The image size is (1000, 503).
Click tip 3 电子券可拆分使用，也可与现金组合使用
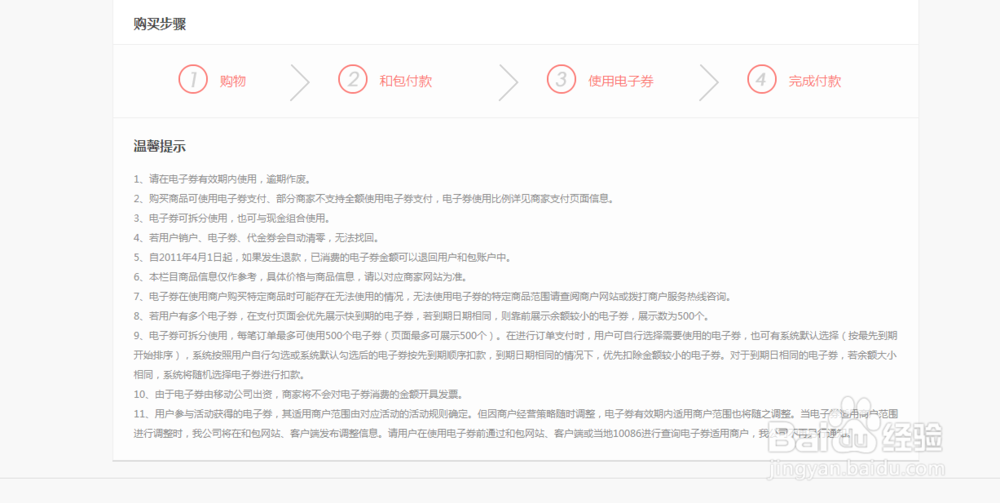pyautogui.click(x=232, y=219)
